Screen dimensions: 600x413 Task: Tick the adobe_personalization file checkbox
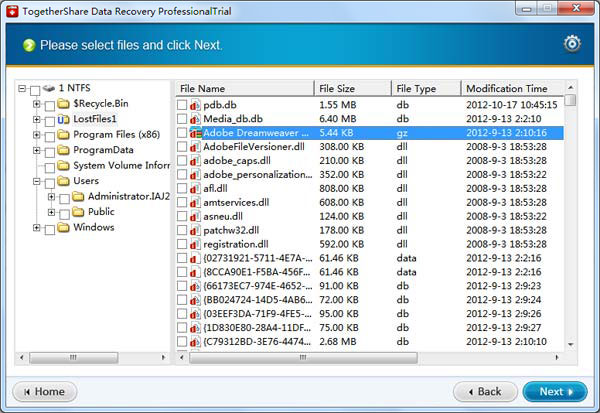[x=182, y=175]
